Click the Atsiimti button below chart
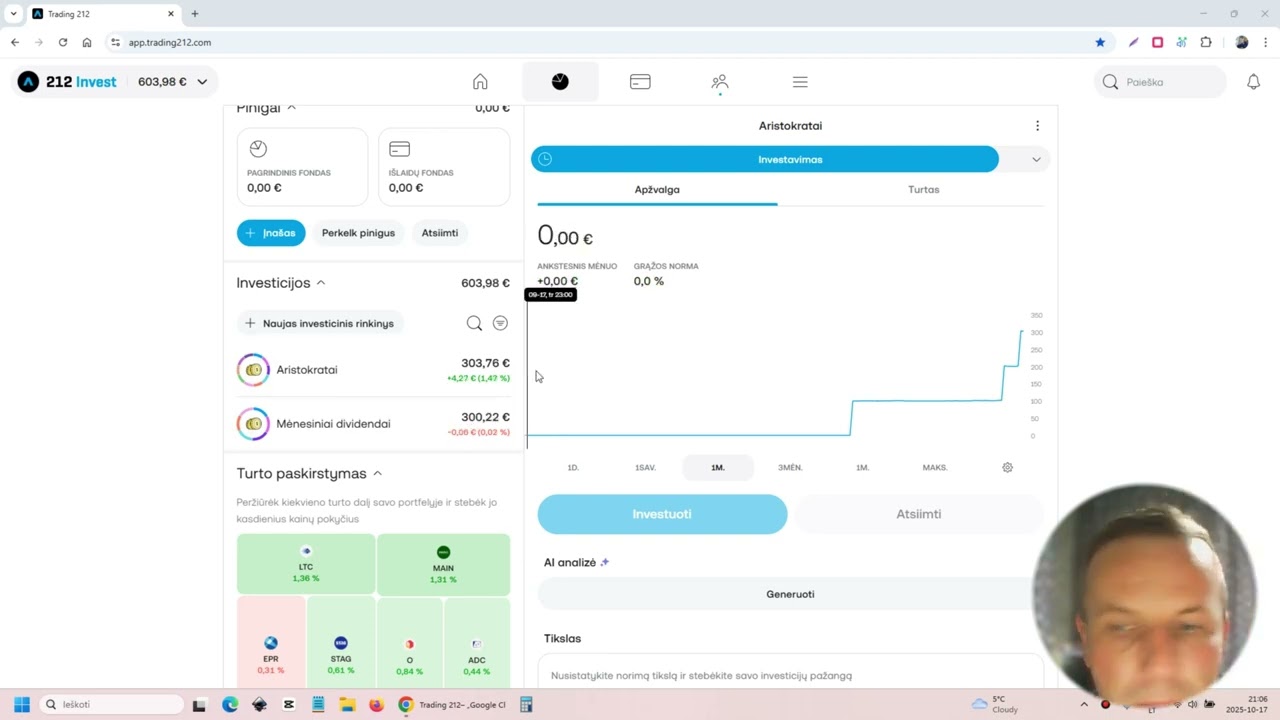 click(918, 514)
